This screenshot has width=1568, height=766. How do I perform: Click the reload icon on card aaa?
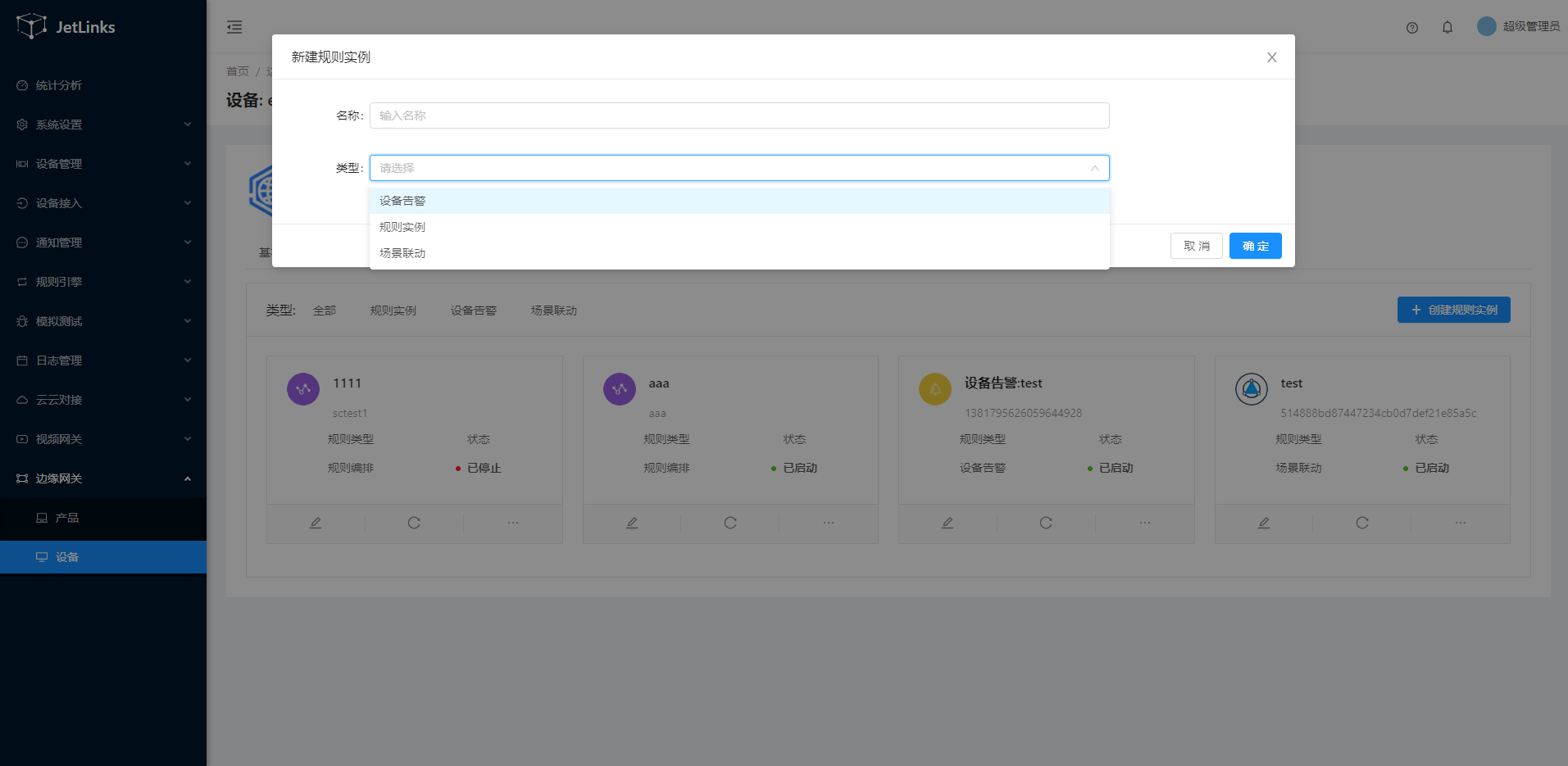(x=729, y=523)
